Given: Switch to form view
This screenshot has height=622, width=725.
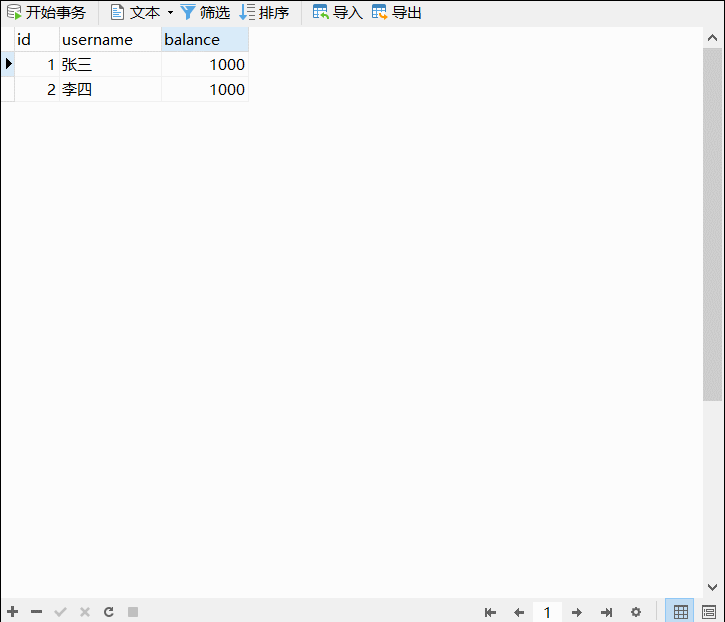Looking at the screenshot, I should [709, 612].
